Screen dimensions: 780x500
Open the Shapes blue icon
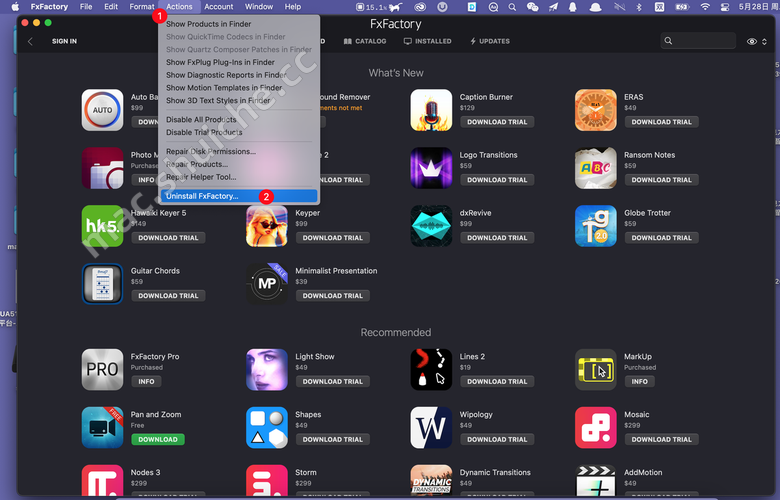click(x=267, y=427)
